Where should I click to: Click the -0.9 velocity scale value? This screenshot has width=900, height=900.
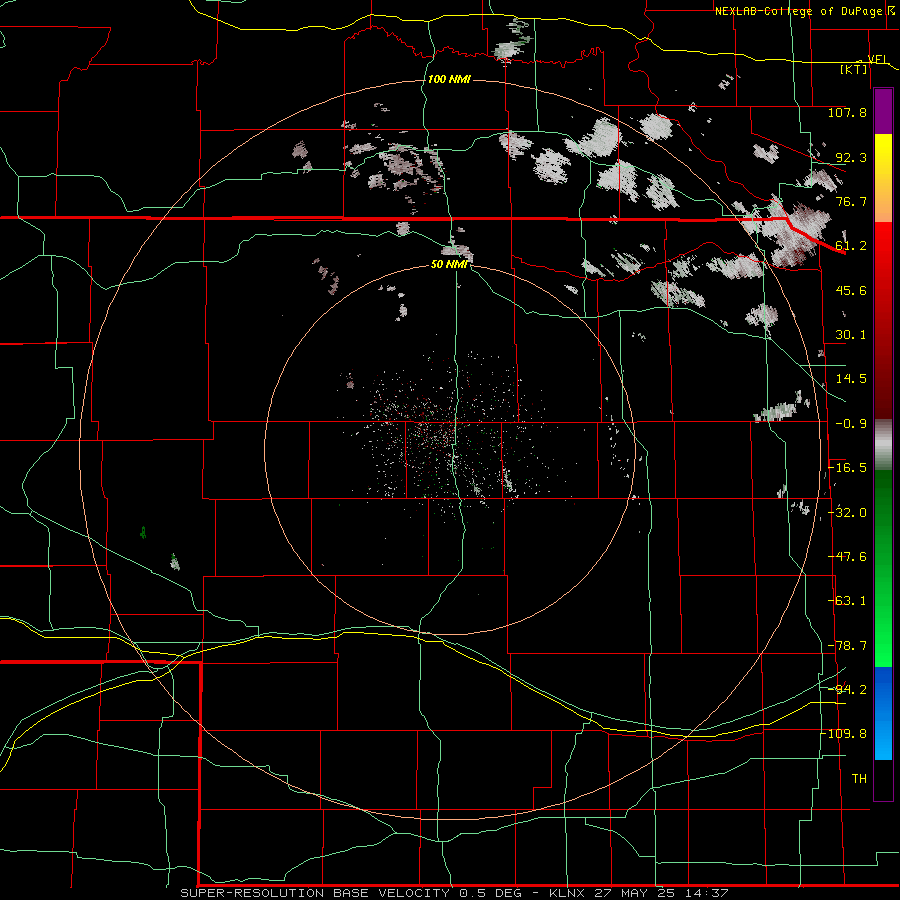coord(851,424)
